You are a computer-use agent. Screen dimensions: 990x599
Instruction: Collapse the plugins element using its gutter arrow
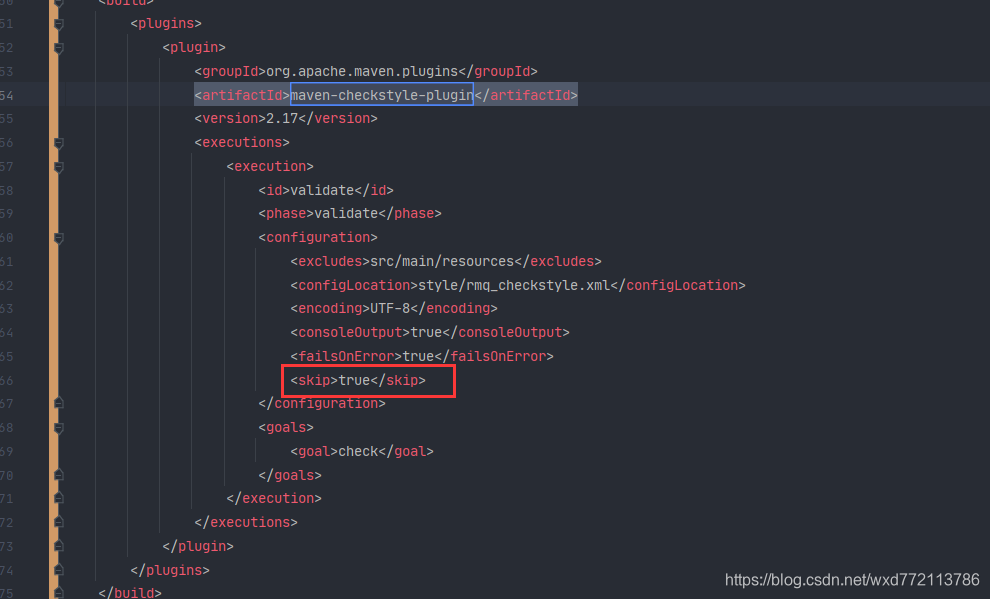pyautogui.click(x=58, y=22)
